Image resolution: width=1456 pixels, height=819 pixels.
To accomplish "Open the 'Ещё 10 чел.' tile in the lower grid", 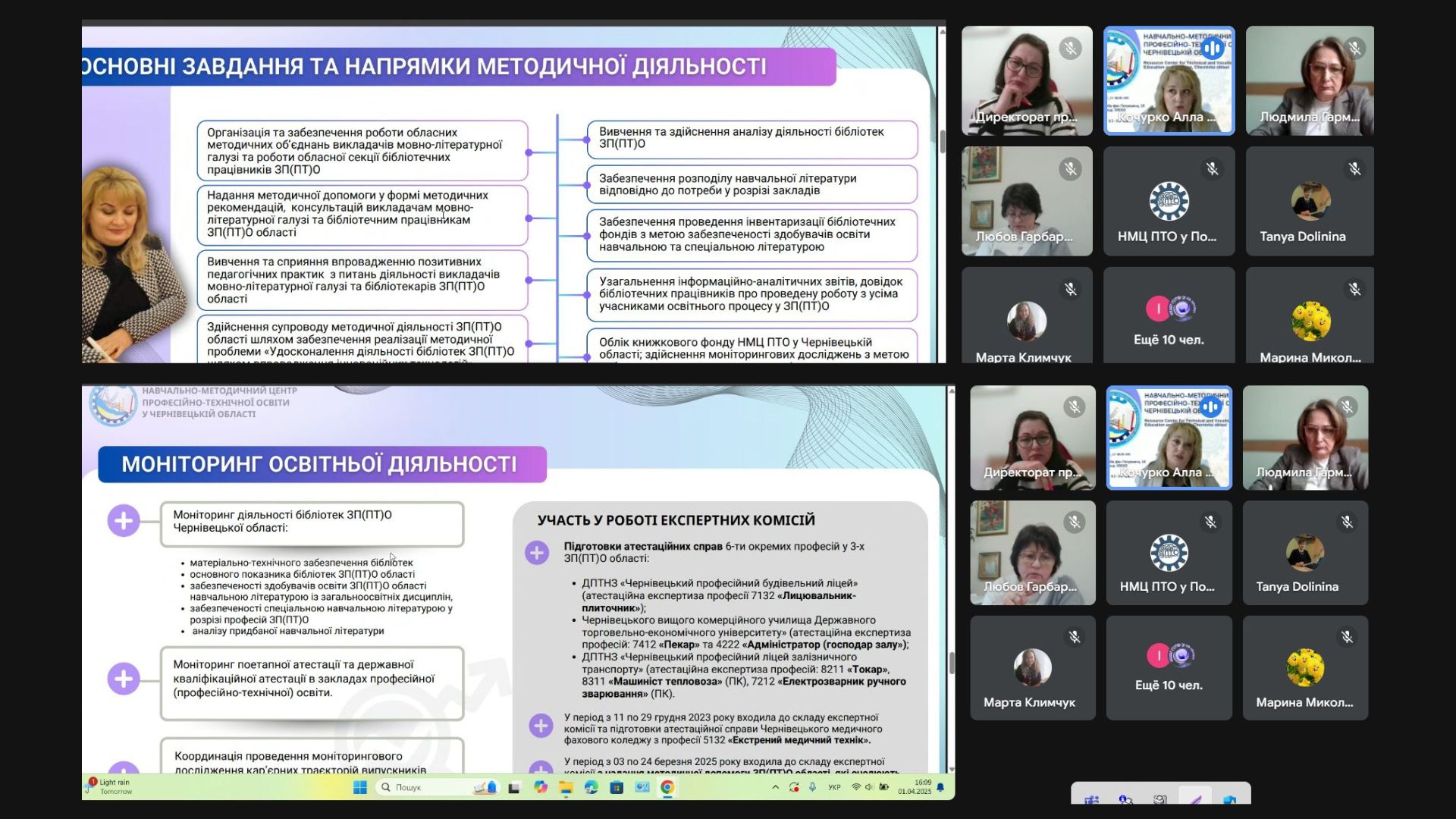I will point(1169,667).
